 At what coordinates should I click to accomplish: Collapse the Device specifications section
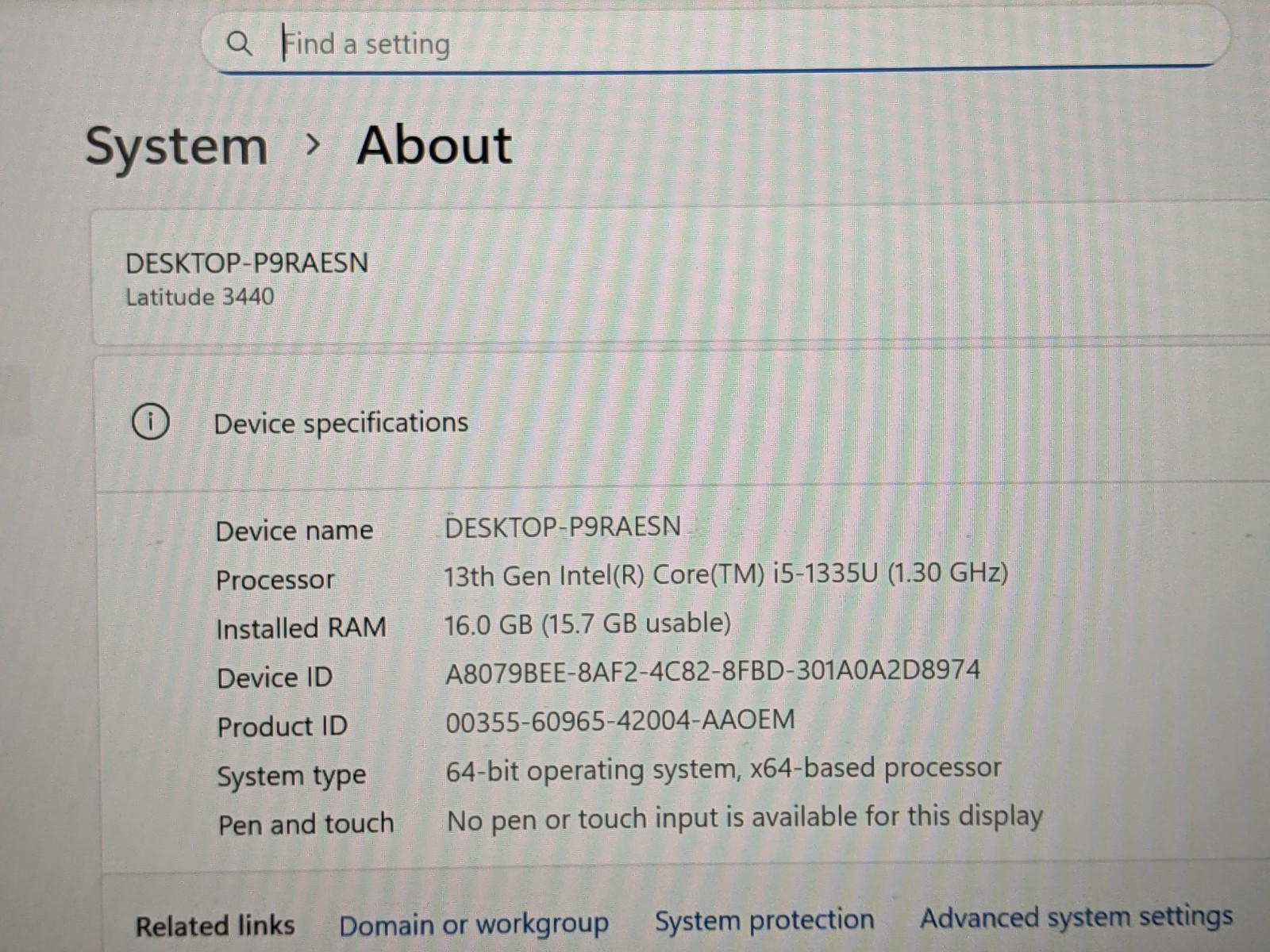pos(683,422)
